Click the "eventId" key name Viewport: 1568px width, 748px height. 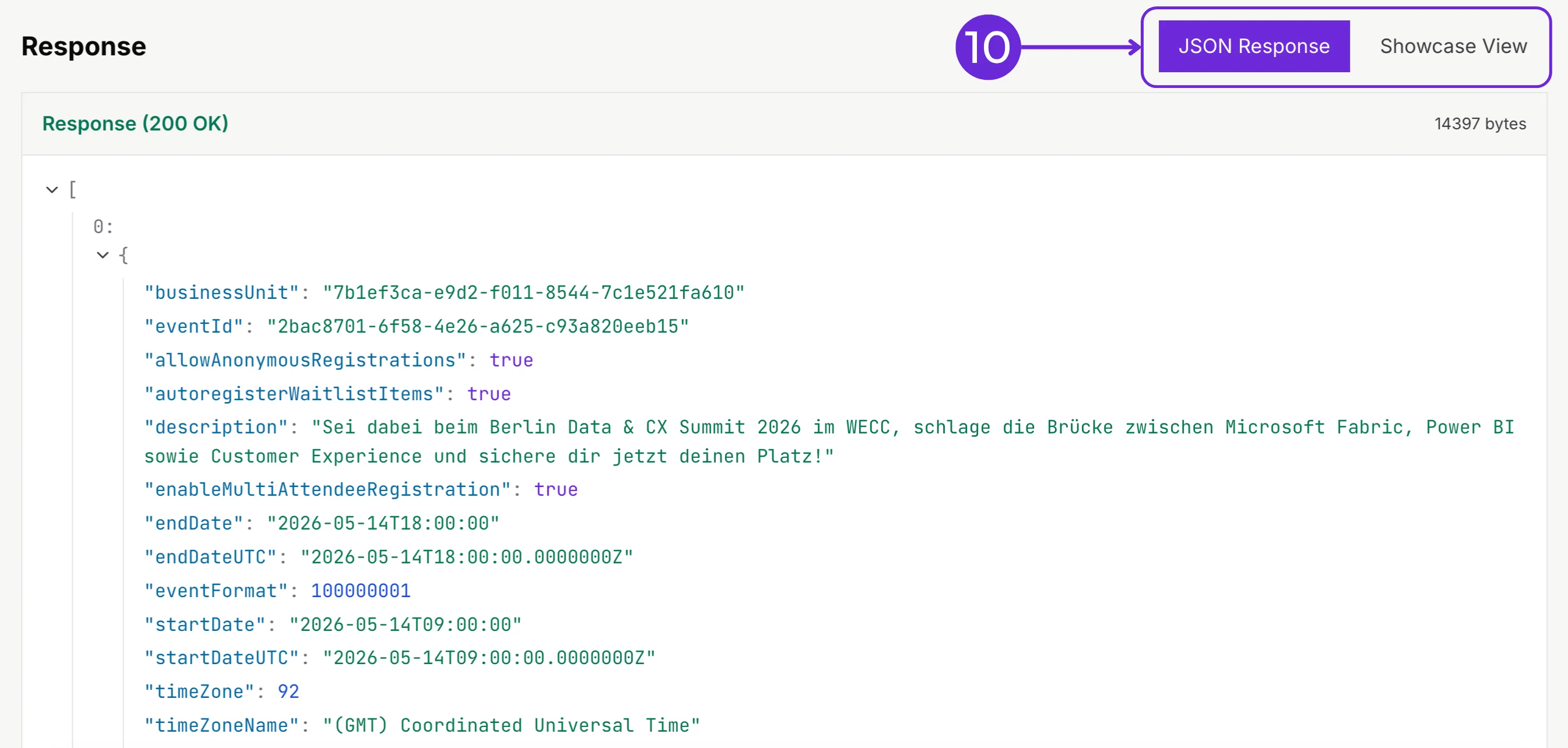point(194,327)
